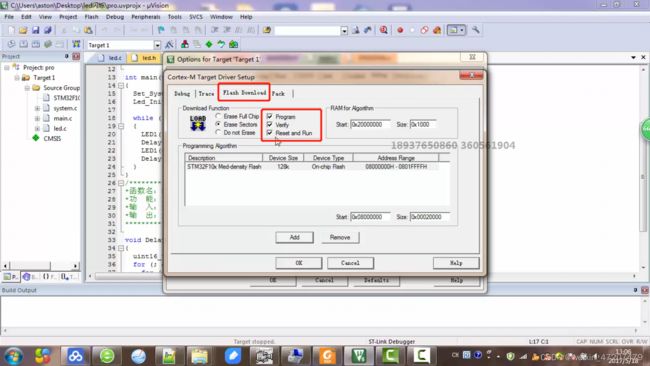650x366 pixels.
Task: Collapse the Project: pro tree node
Action: pos(7,67)
